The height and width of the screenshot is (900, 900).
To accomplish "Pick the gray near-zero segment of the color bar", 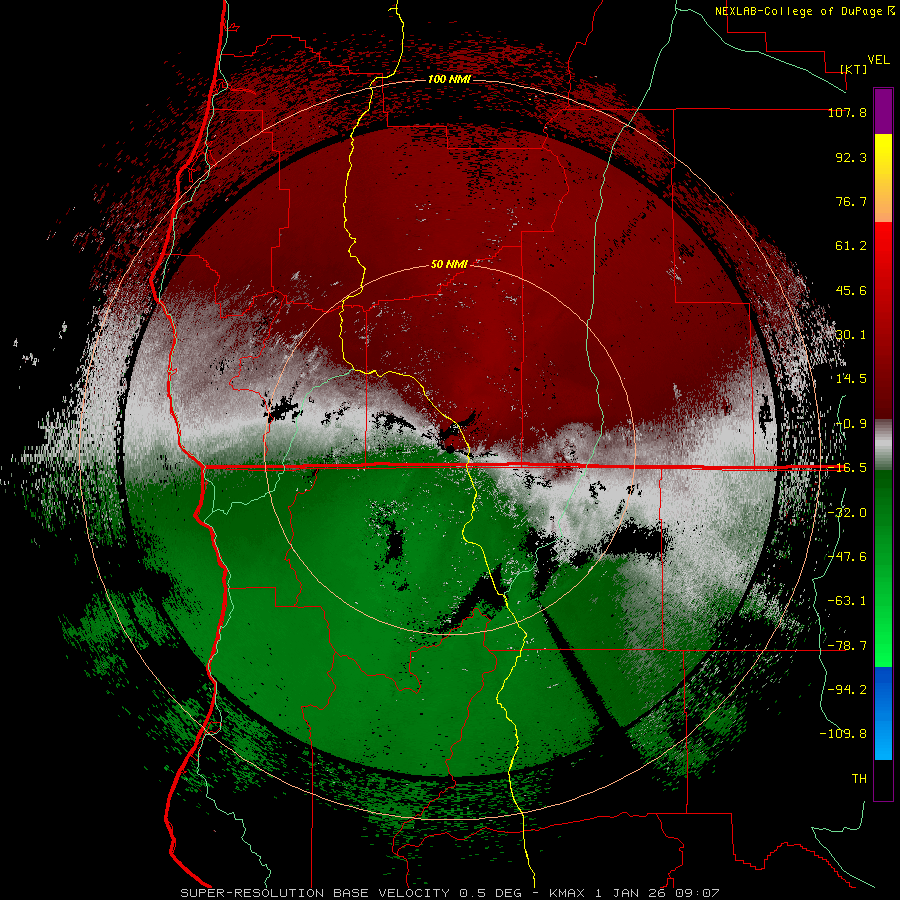I will pos(883,445).
